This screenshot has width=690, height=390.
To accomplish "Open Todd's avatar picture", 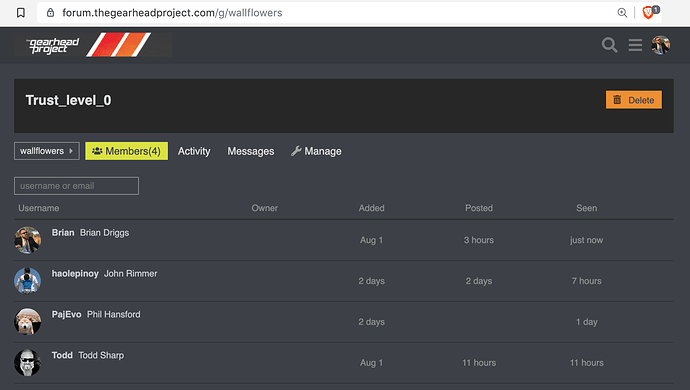I will pos(27,363).
